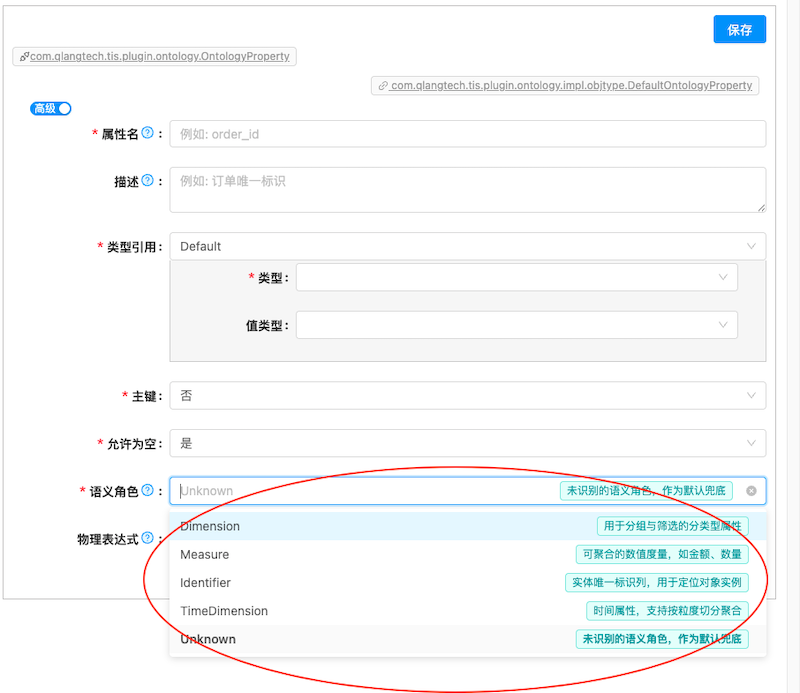Image resolution: width=800 pixels, height=693 pixels.
Task: Click the link icon before OntologyProperty
Action: coord(24,57)
